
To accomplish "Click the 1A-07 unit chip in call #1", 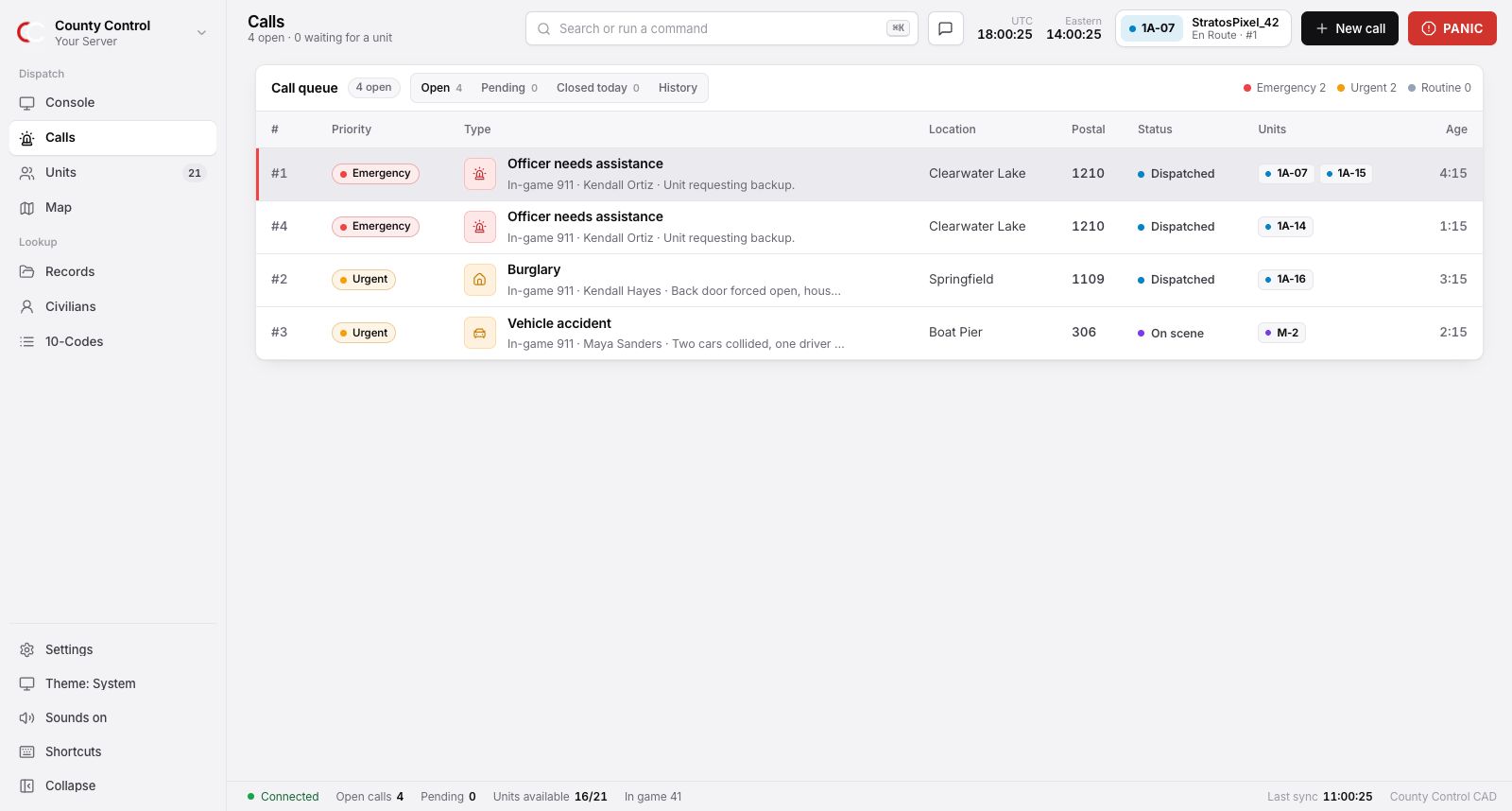I will pyautogui.click(x=1286, y=174).
